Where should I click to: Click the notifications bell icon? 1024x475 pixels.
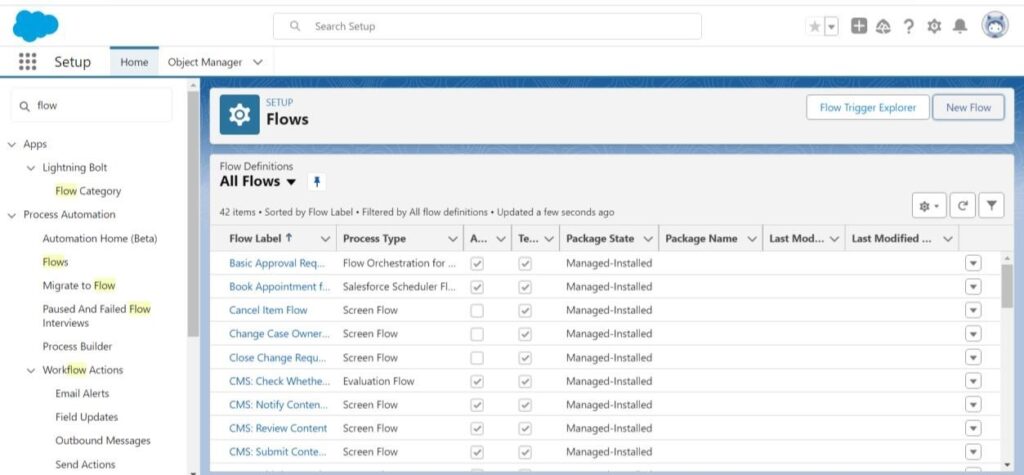(960, 27)
